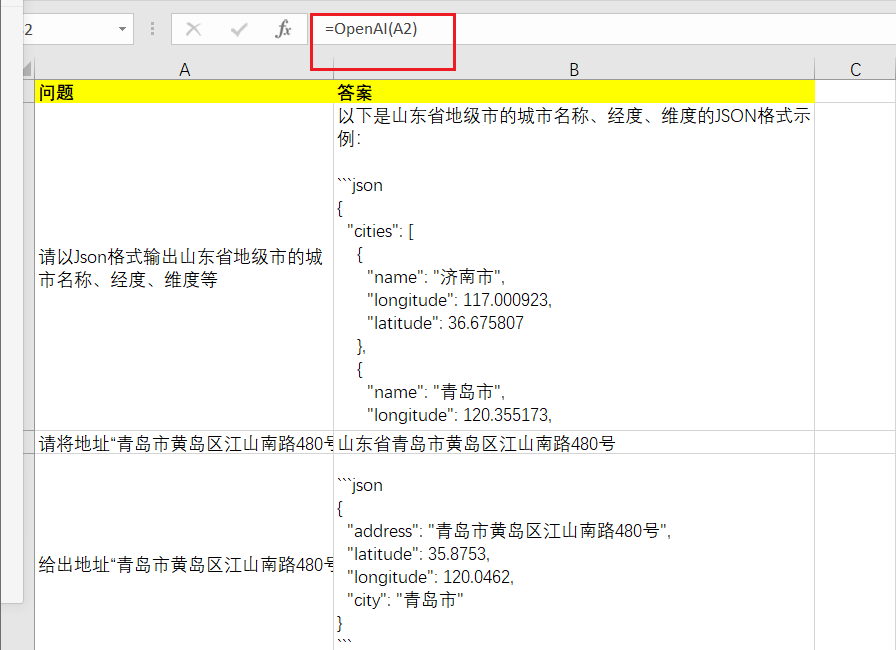Select column B header
This screenshot has width=896, height=650.
[574, 69]
